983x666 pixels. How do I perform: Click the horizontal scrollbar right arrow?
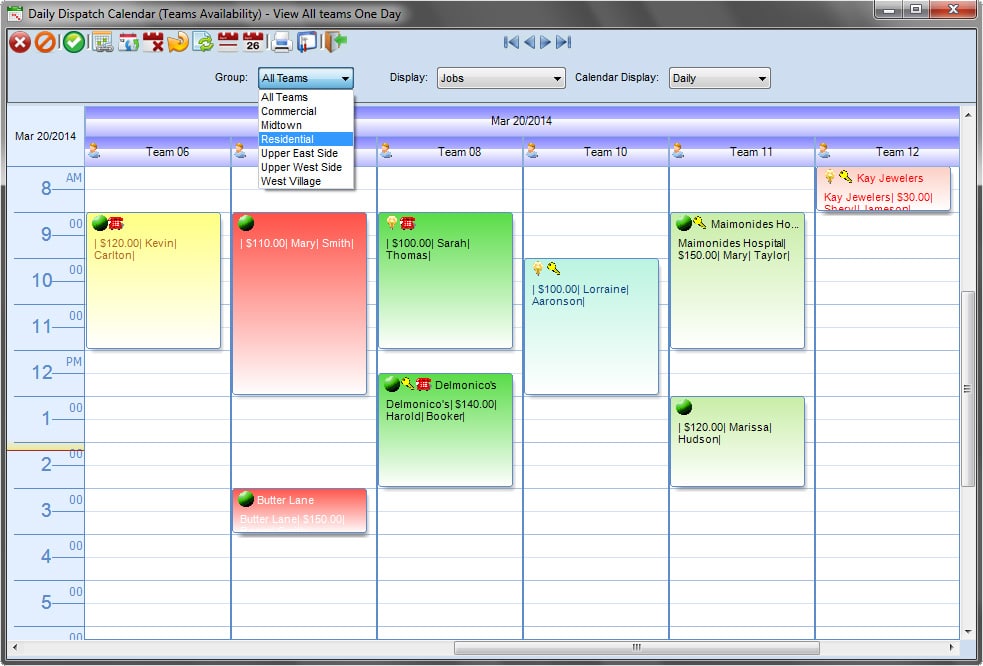click(952, 647)
